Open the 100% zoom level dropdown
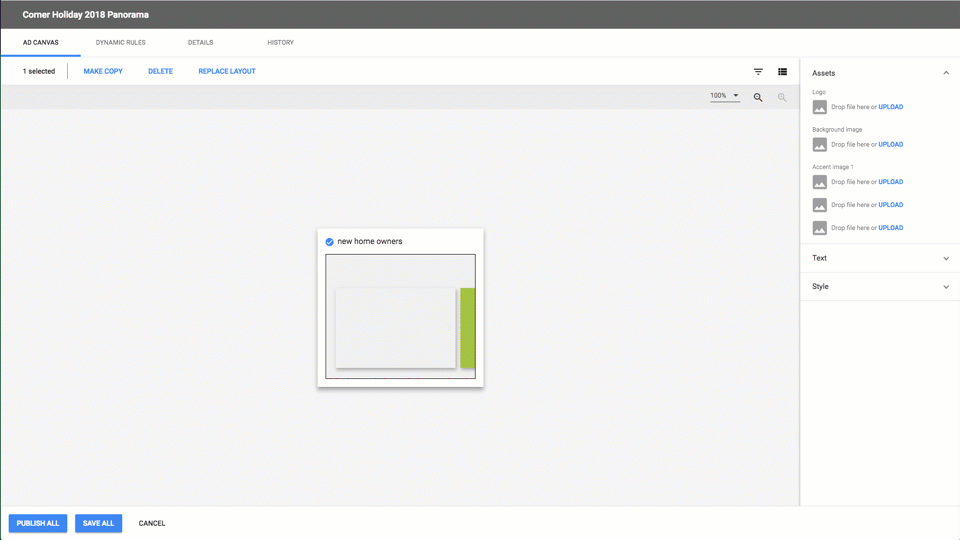 (x=725, y=96)
